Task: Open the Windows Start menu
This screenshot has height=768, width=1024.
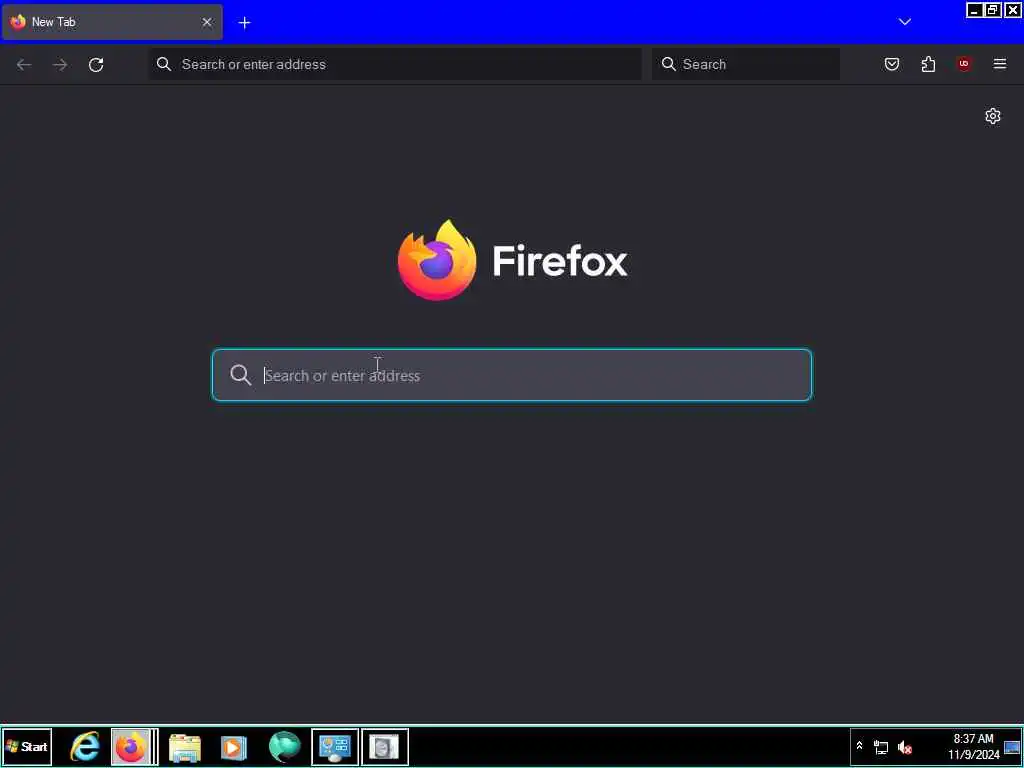Action: (27, 746)
